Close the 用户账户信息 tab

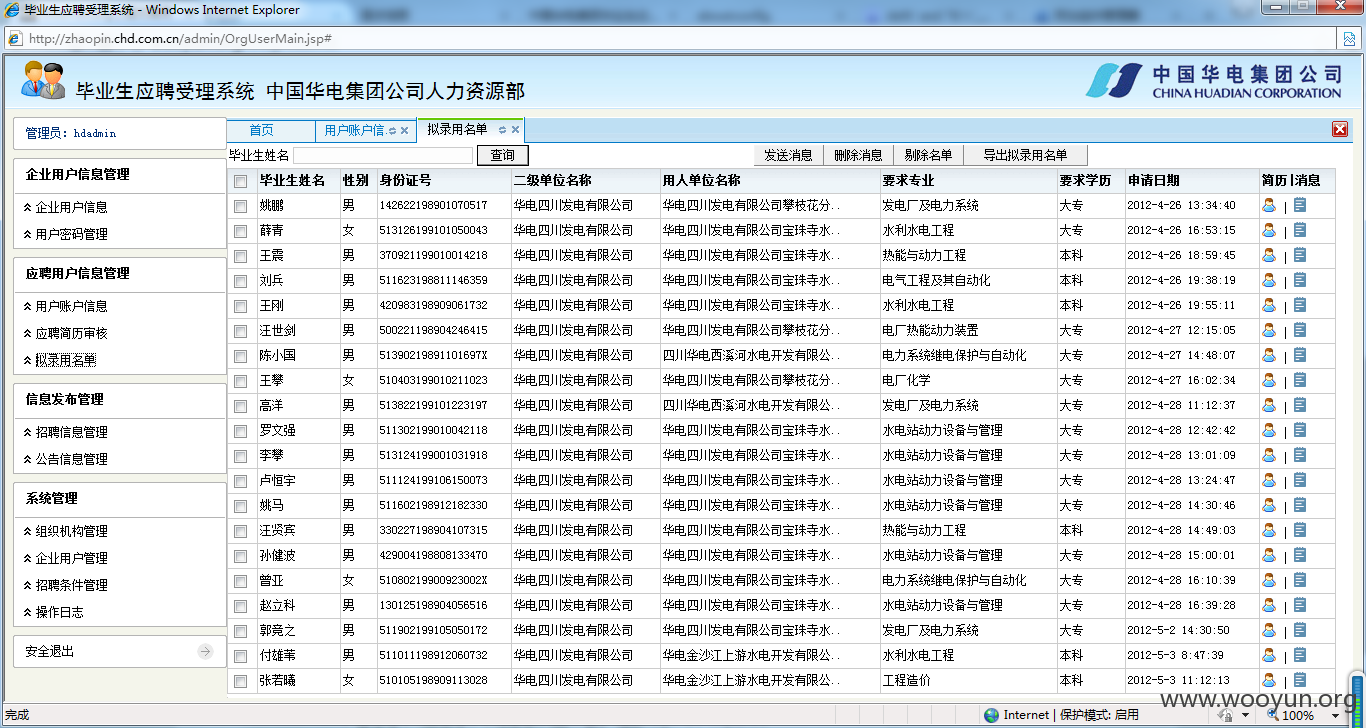(405, 130)
